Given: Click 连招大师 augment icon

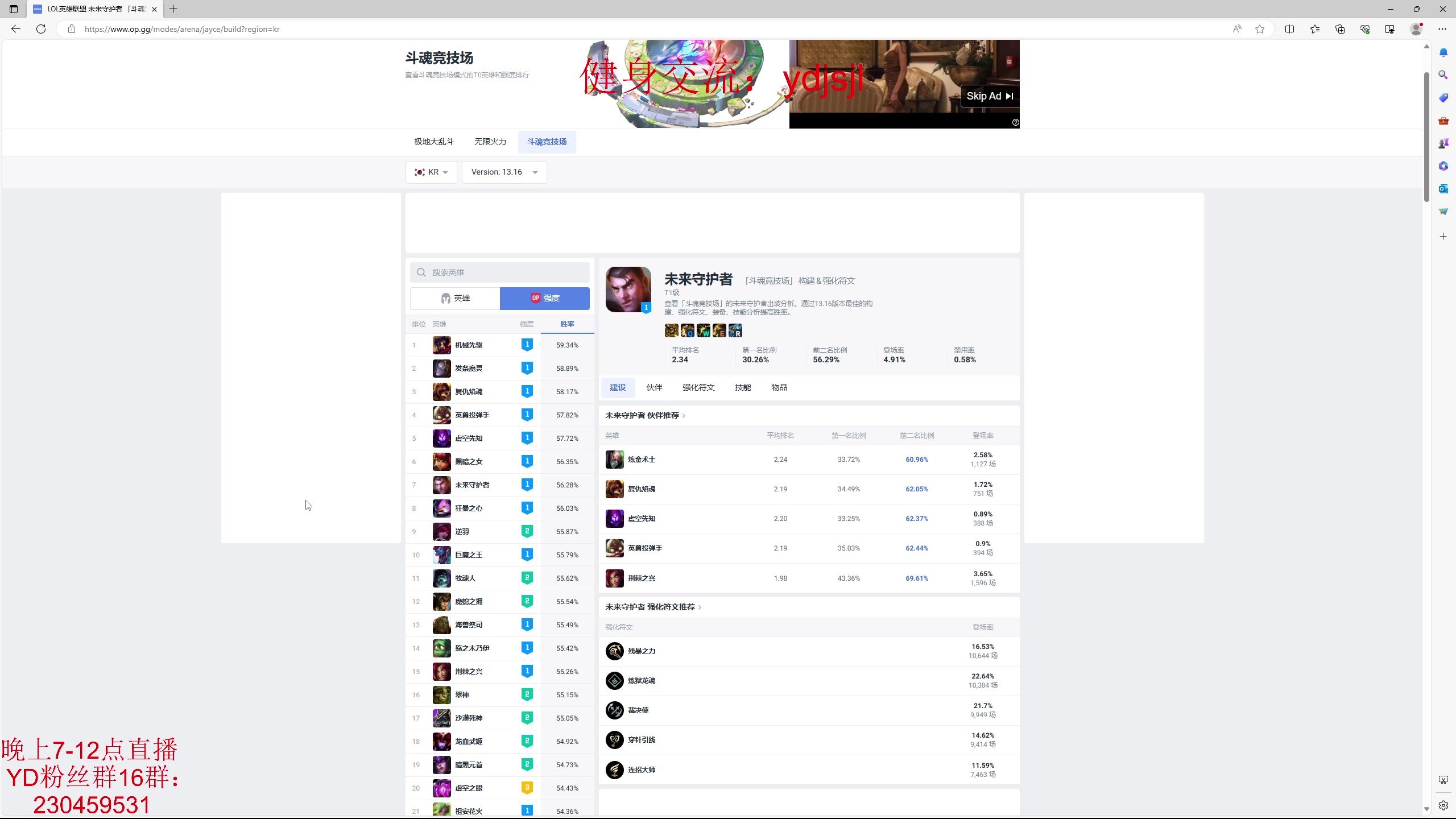Looking at the screenshot, I should click(614, 770).
